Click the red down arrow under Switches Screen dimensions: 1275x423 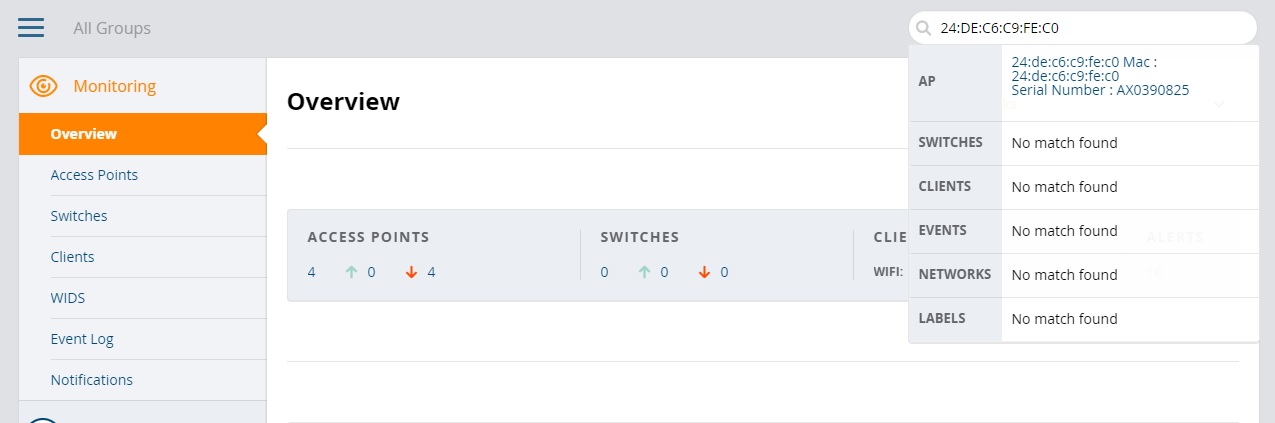[x=704, y=272]
